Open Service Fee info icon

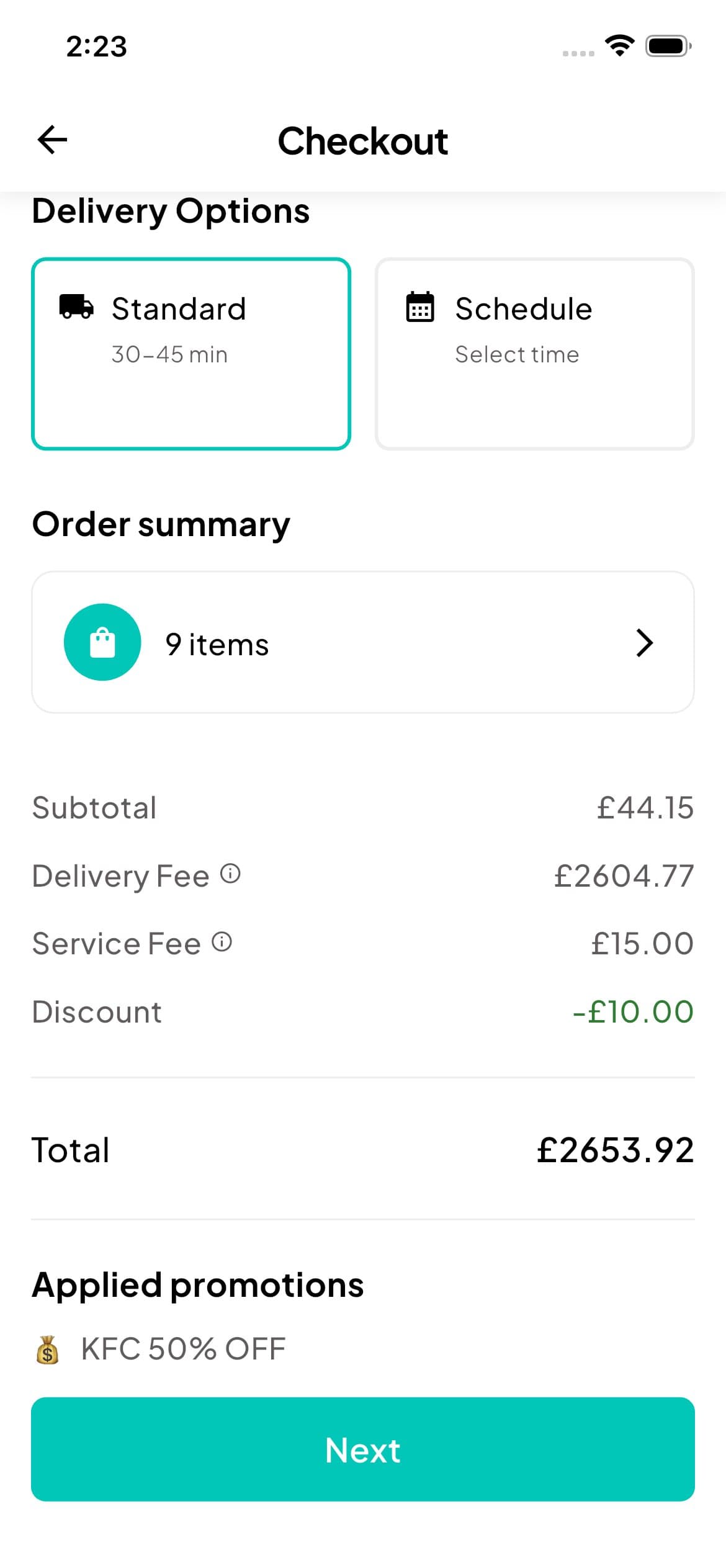222,942
